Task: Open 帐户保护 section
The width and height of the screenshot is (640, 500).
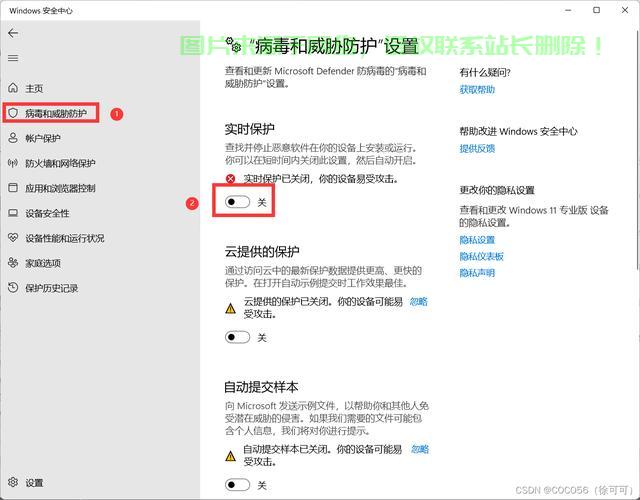Action: tap(43, 138)
